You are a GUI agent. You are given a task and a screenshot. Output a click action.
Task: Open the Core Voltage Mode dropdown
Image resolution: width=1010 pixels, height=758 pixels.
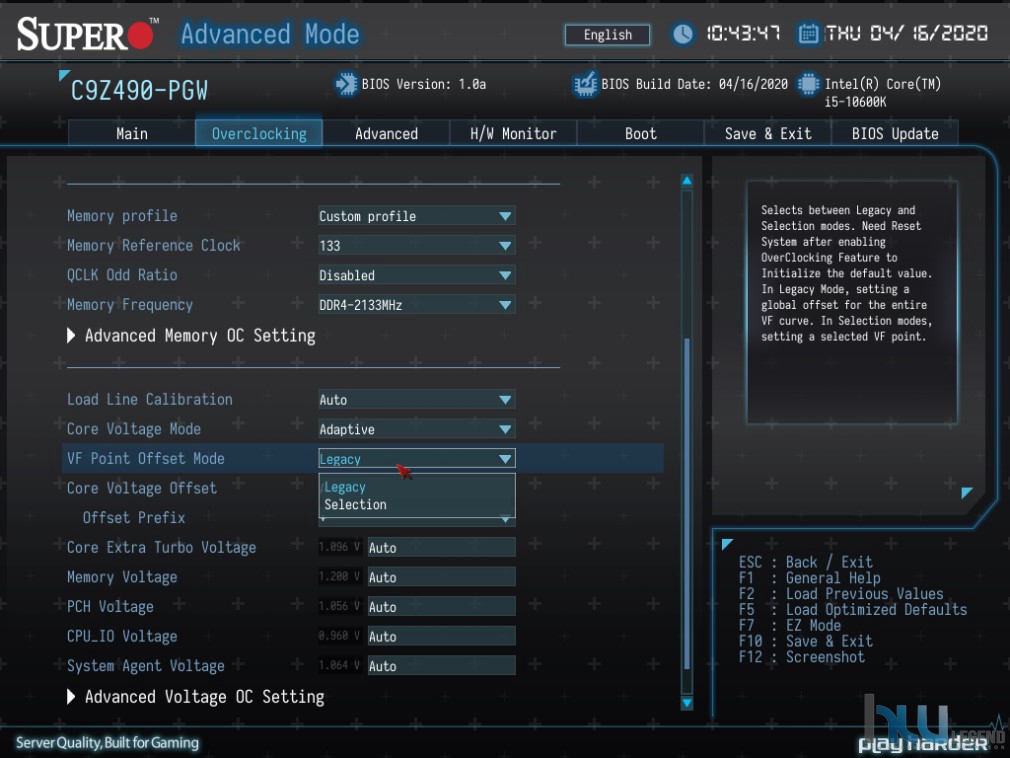tap(416, 429)
